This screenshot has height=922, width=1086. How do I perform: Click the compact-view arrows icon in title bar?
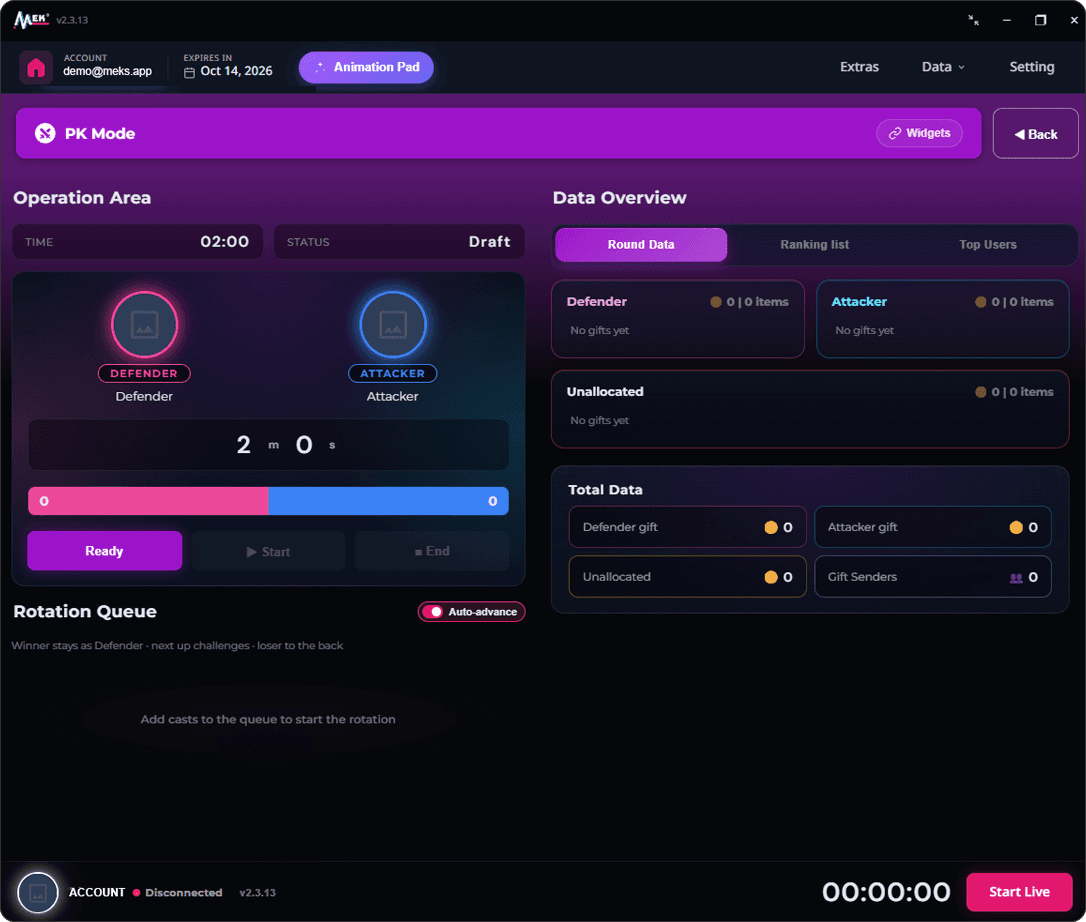point(973,20)
